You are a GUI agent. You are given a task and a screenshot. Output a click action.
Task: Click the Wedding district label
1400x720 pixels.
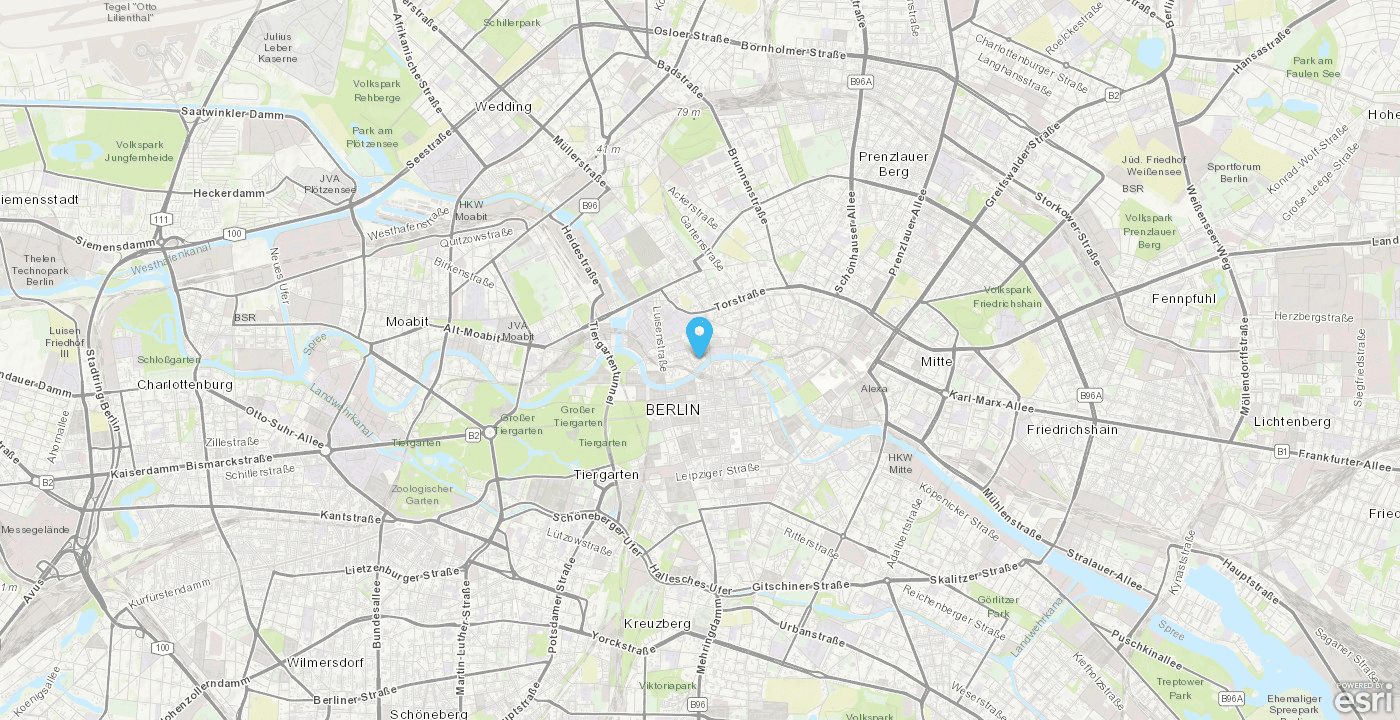[503, 106]
